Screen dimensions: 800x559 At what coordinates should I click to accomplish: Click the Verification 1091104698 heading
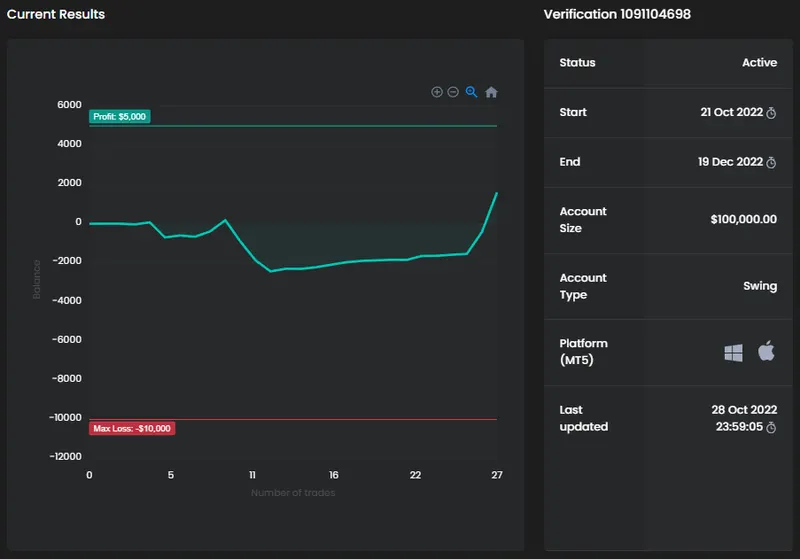[617, 15]
